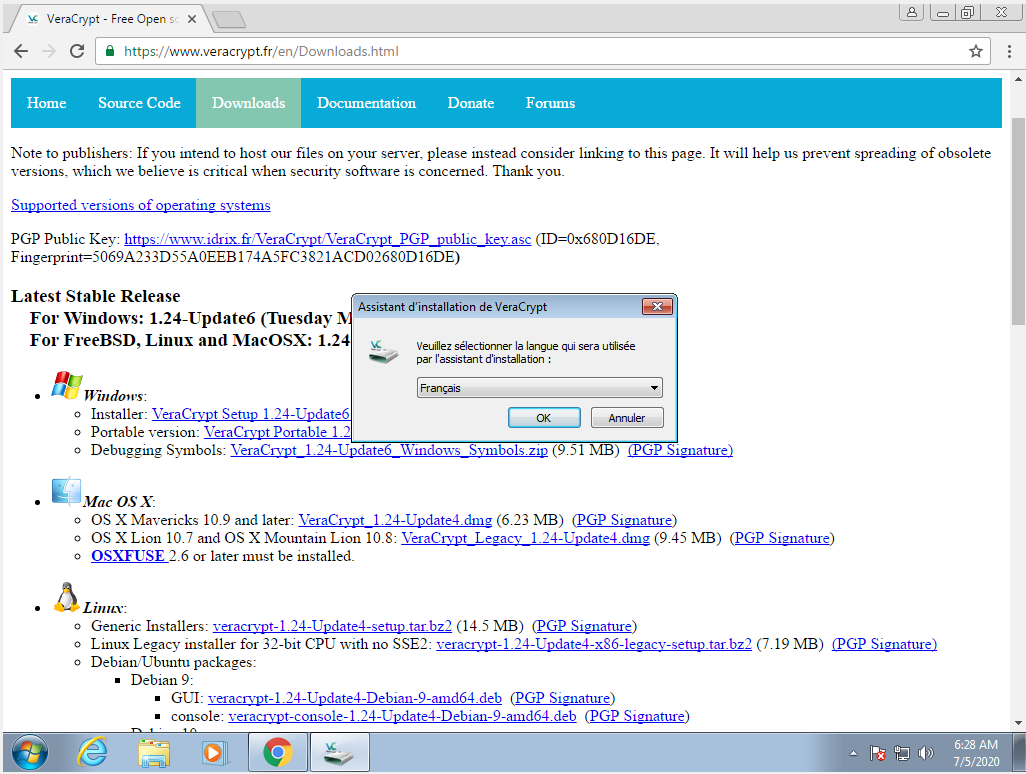The height and width of the screenshot is (774, 1026).
Task: Click the Windows logo beside Windows heading
Action: pyautogui.click(x=67, y=385)
